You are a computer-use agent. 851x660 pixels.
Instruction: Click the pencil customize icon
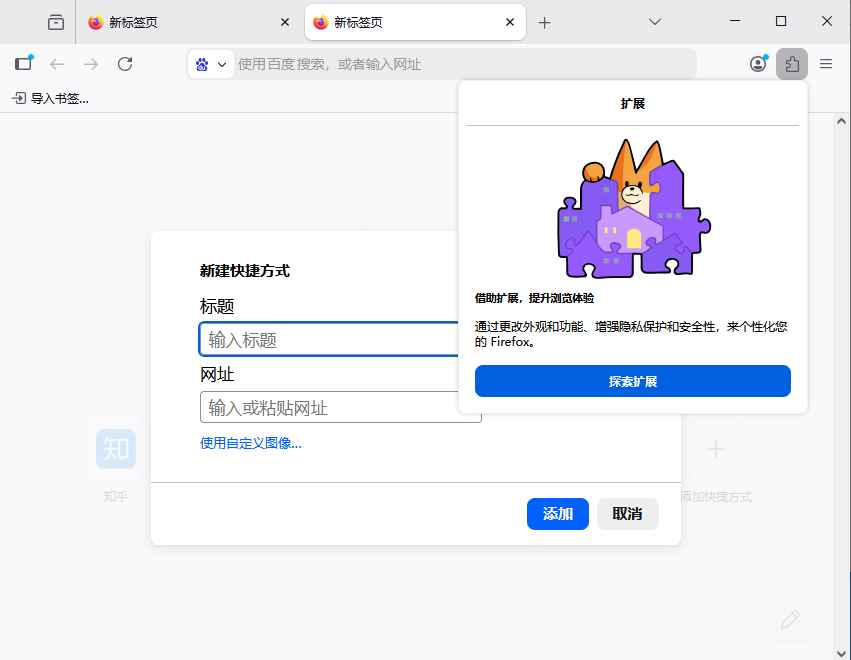click(x=790, y=619)
